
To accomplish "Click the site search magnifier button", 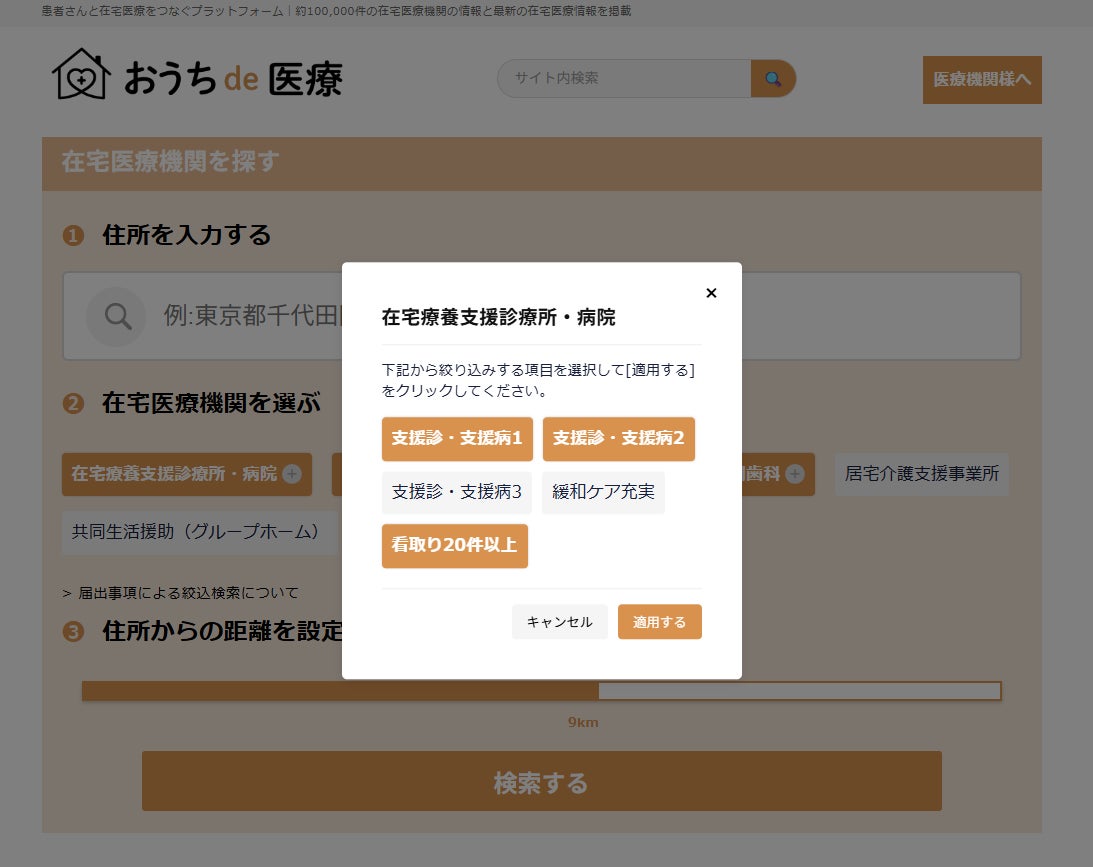I will (x=773, y=79).
